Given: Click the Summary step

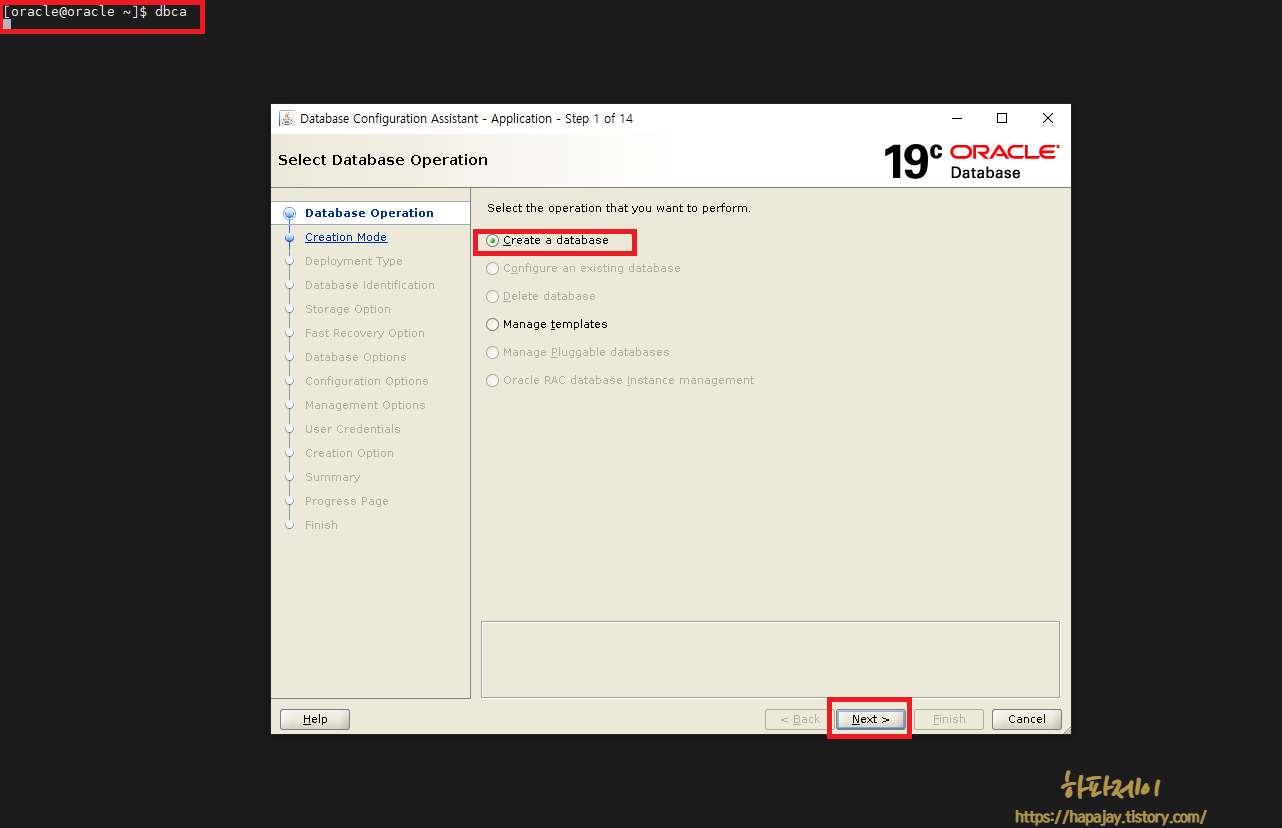Looking at the screenshot, I should [332, 477].
